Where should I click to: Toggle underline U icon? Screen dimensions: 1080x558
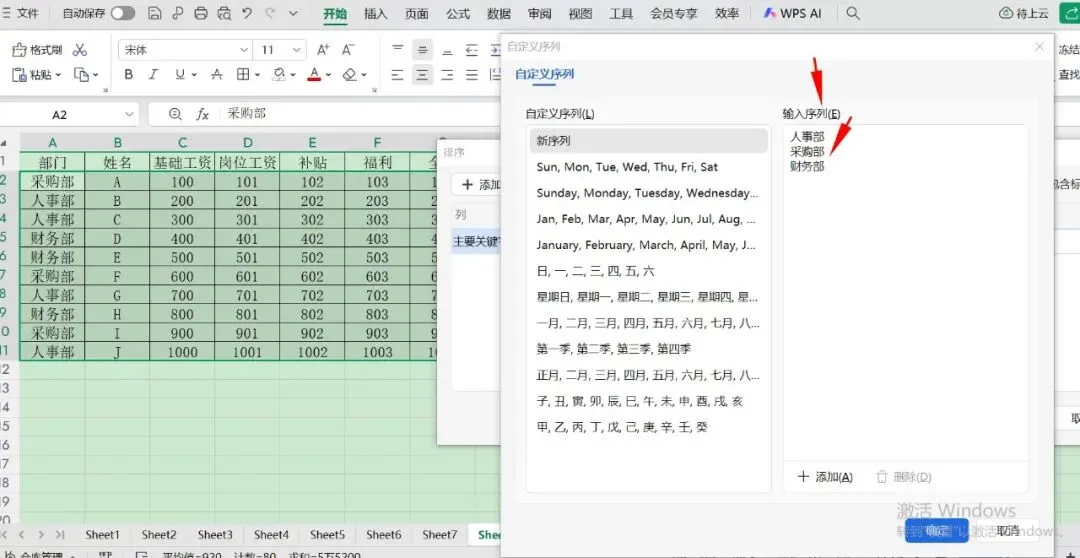(180, 74)
